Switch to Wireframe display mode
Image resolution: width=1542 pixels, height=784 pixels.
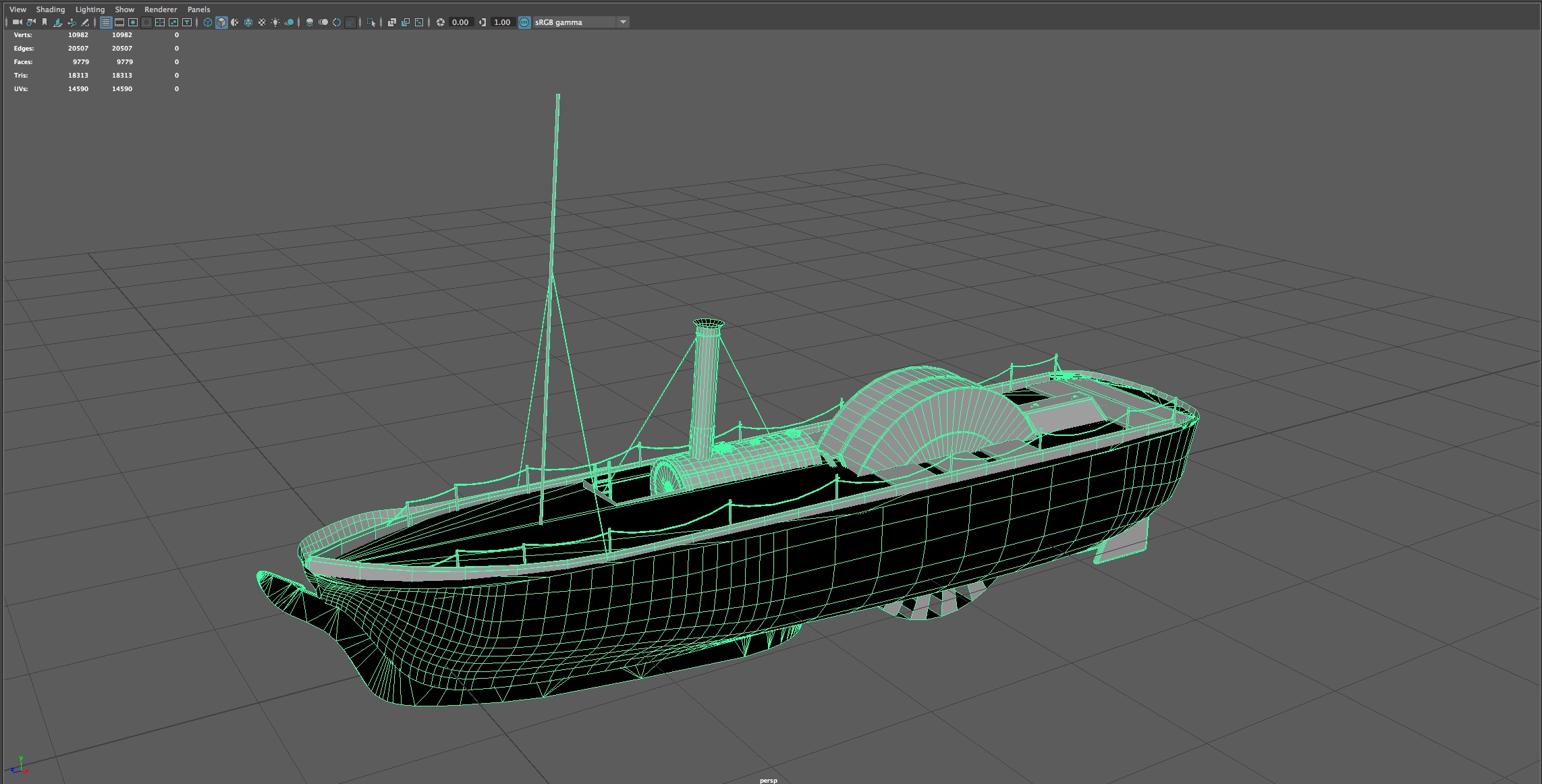click(x=208, y=22)
